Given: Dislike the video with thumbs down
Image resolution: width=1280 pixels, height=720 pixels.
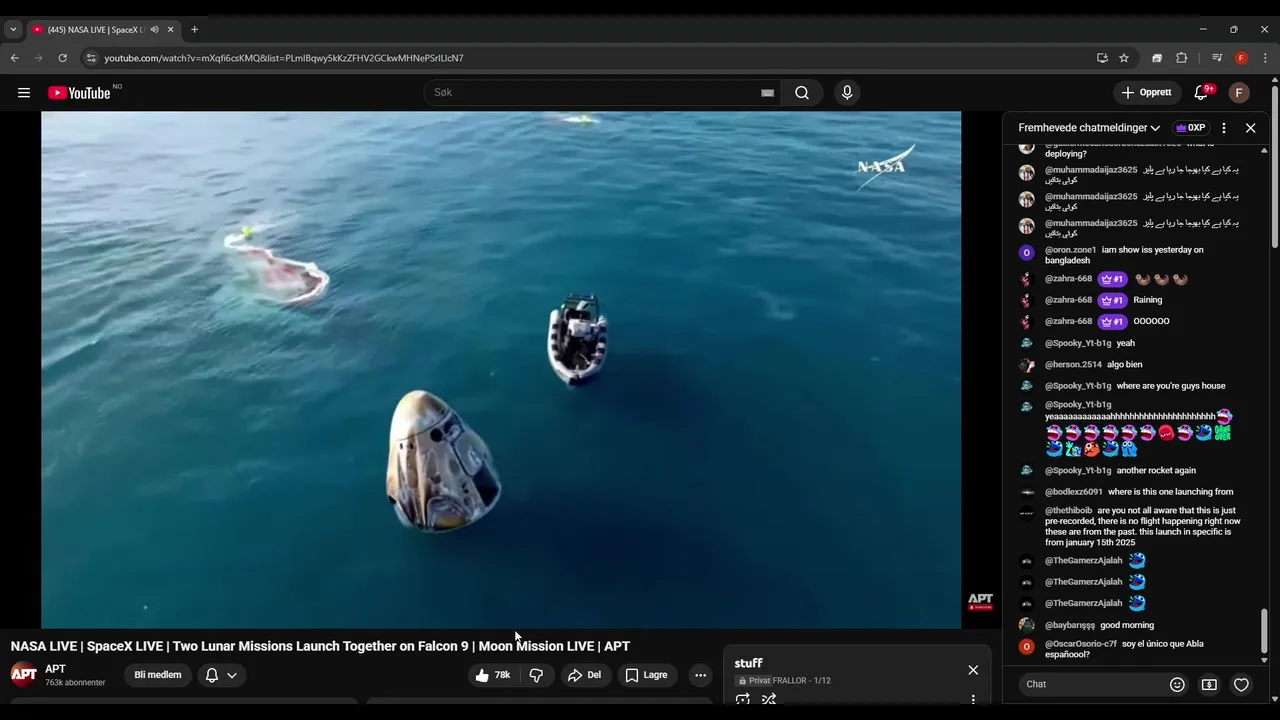Looking at the screenshot, I should click(536, 675).
